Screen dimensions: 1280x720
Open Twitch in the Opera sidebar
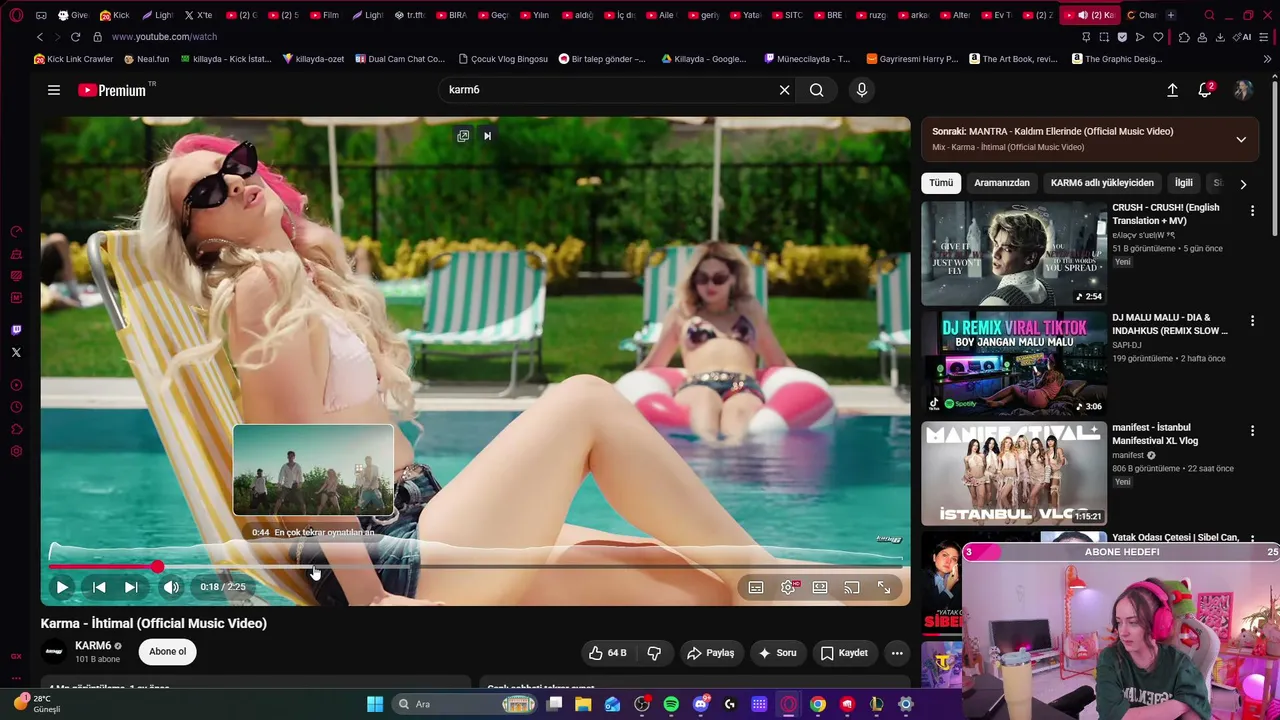pyautogui.click(x=16, y=330)
